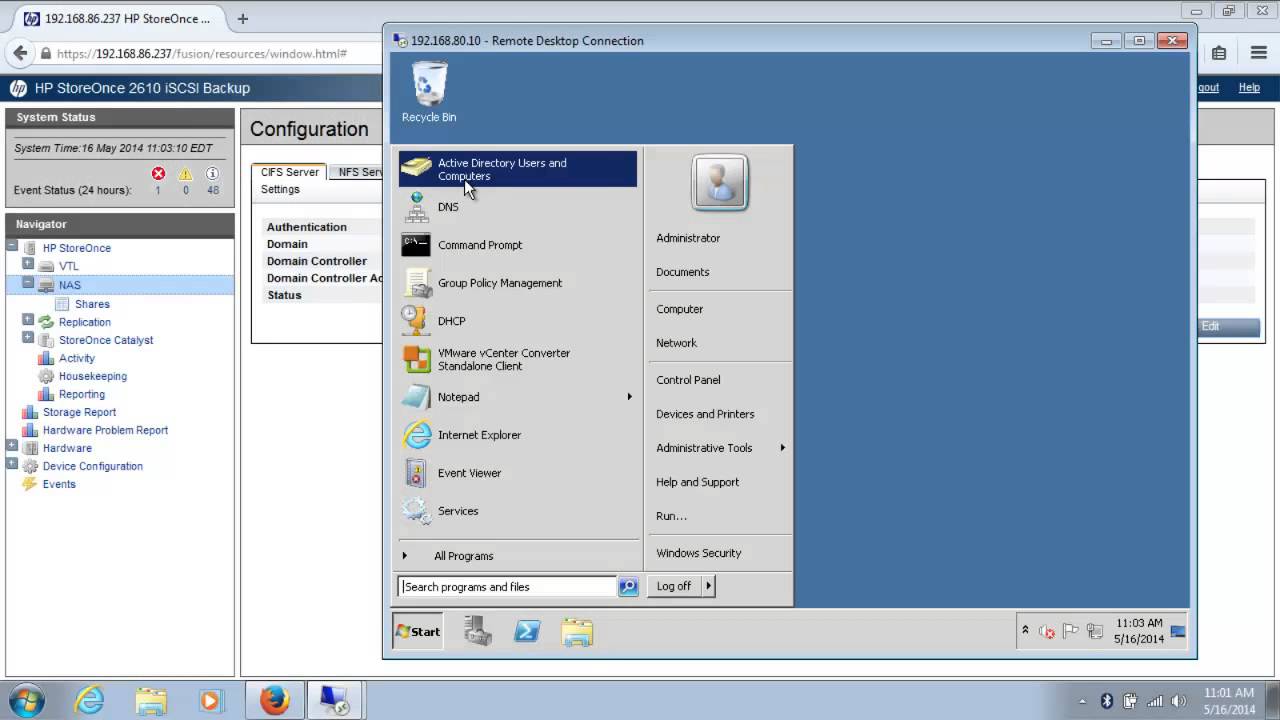The image size is (1280, 720).
Task: Click the yellow warning event status icon
Action: pyautogui.click(x=185, y=173)
